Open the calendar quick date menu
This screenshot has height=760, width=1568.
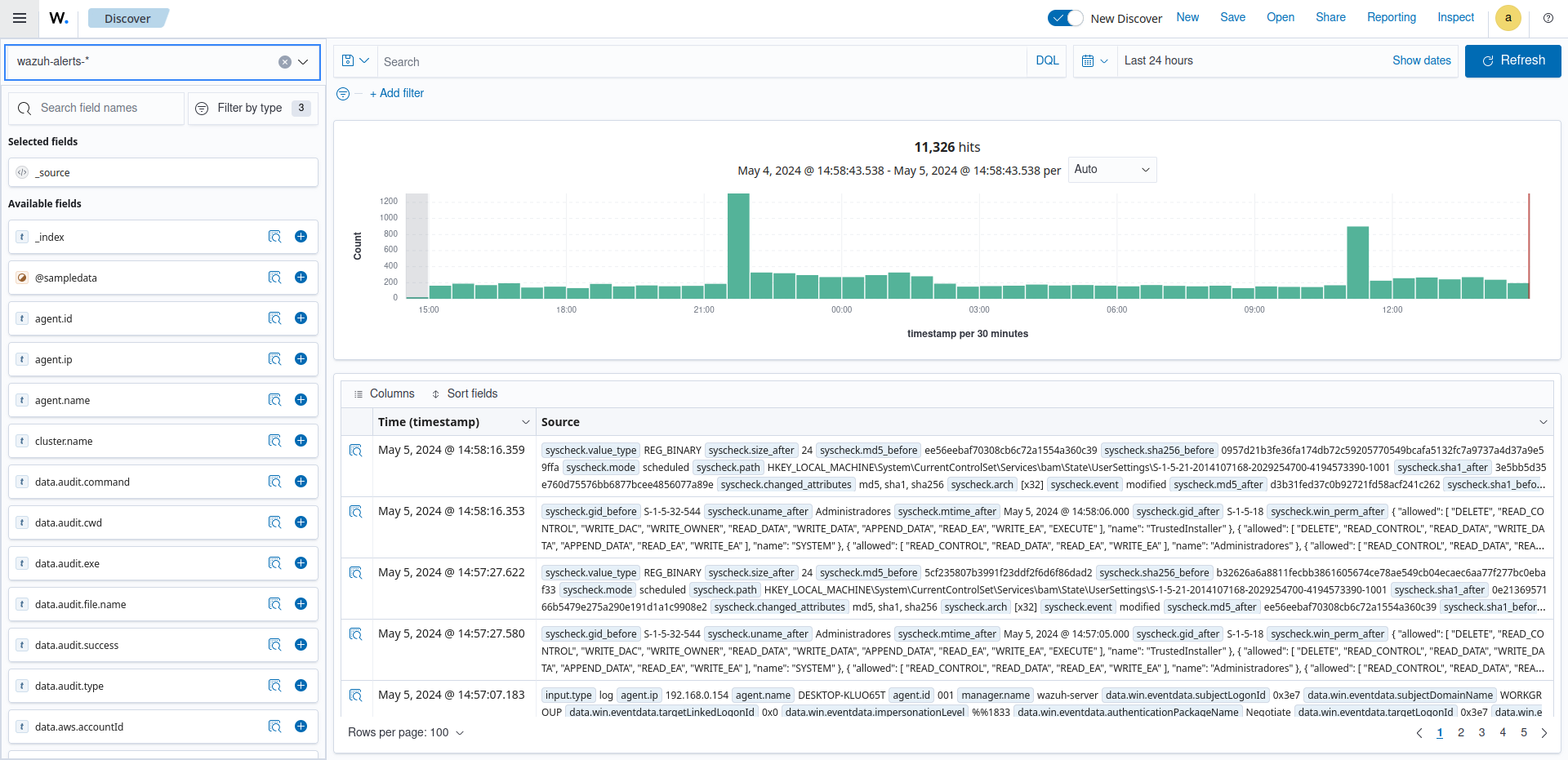click(1094, 61)
